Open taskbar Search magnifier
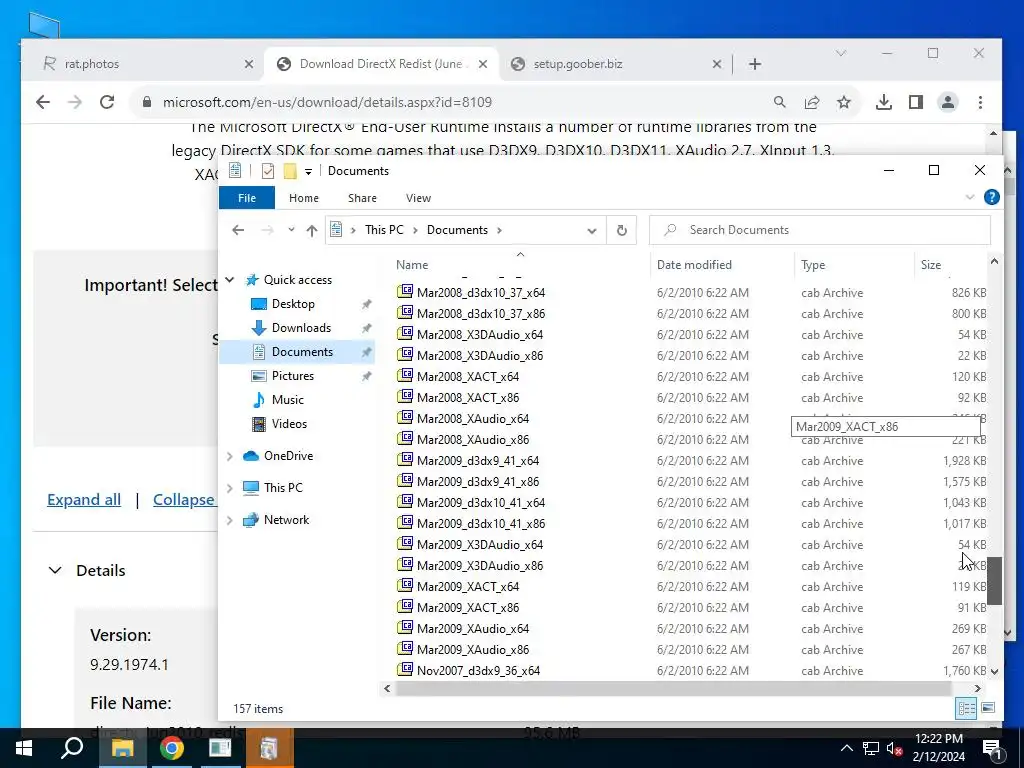This screenshot has height=768, width=1024. pyautogui.click(x=72, y=748)
